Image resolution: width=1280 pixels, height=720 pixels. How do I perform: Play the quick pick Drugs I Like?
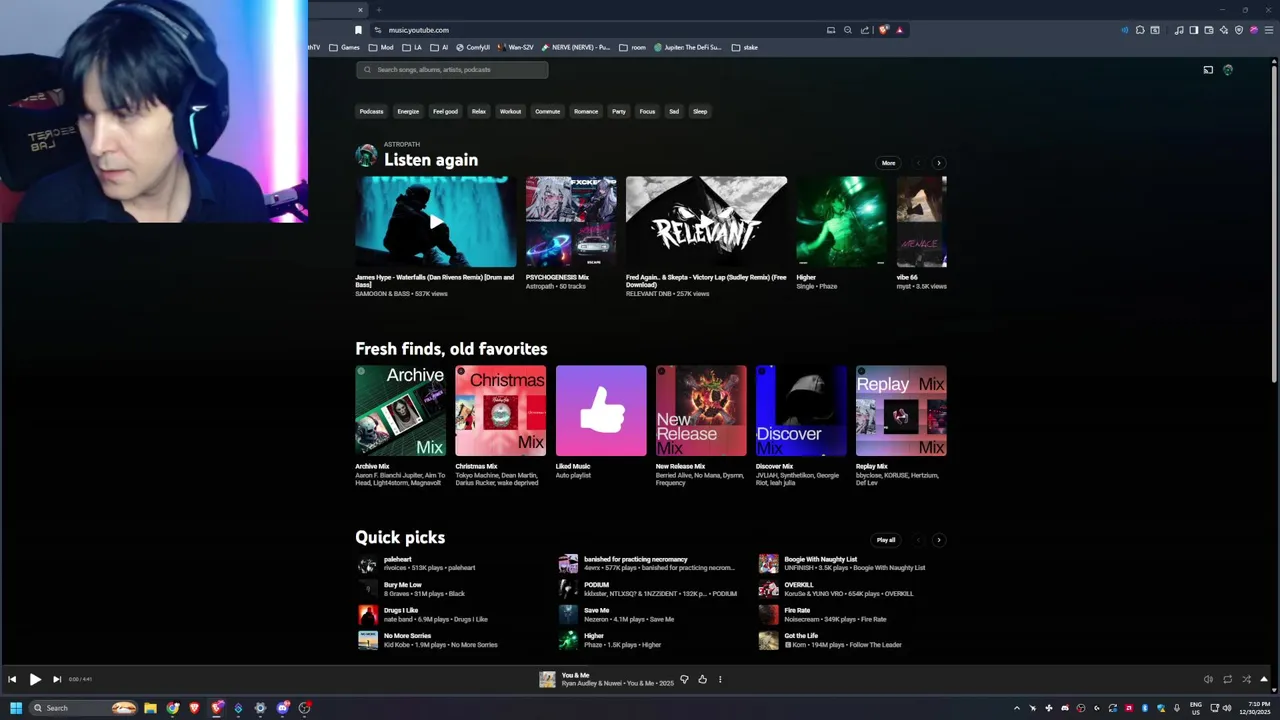(368, 615)
